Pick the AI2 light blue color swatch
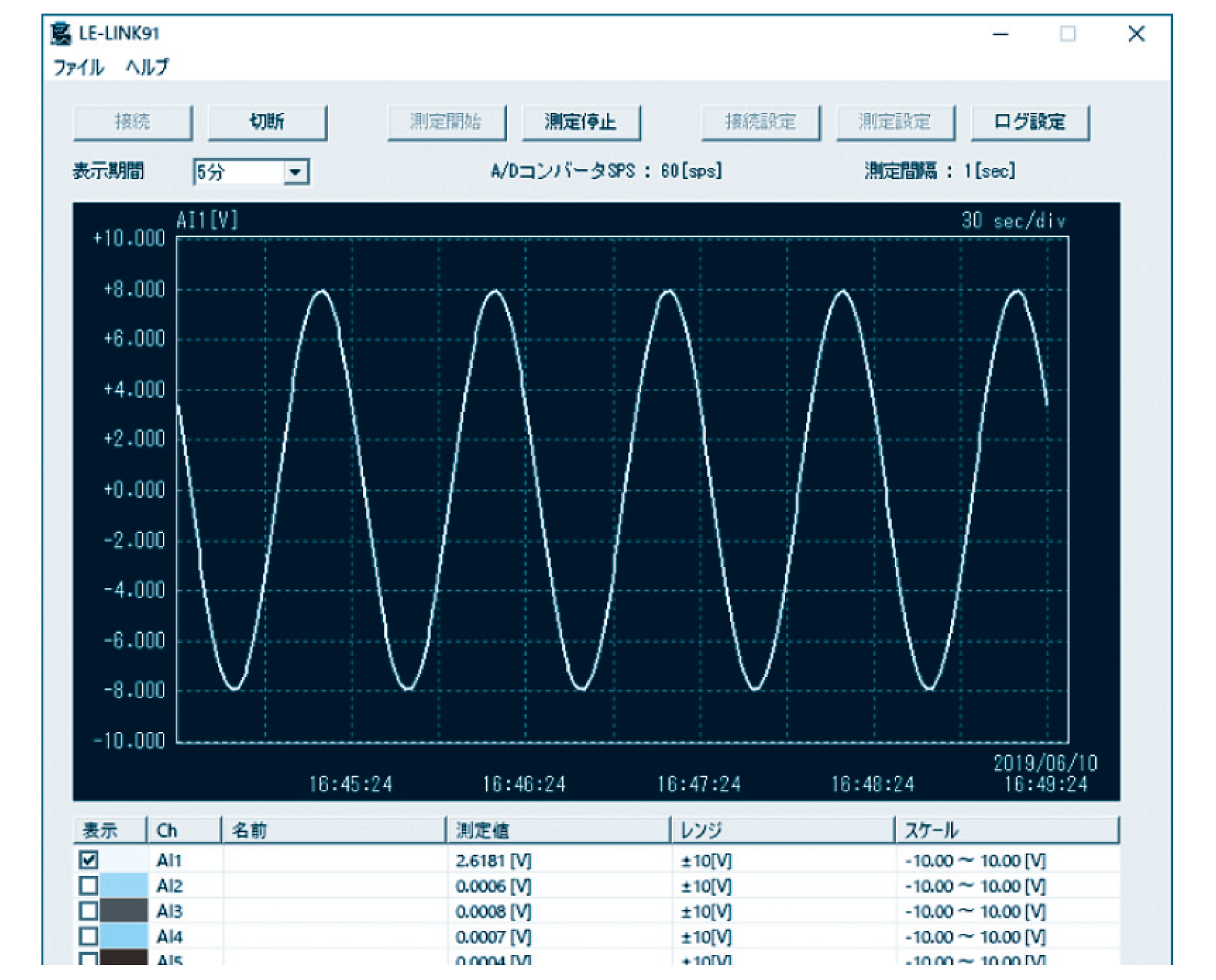 click(124, 886)
